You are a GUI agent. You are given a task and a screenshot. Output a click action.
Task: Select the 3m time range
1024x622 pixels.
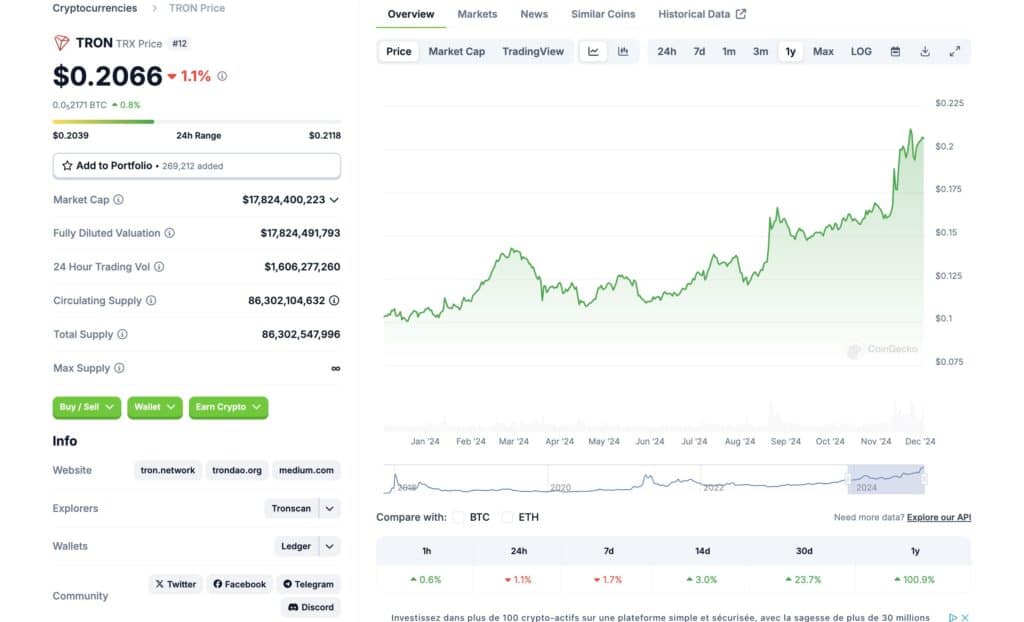click(760, 52)
